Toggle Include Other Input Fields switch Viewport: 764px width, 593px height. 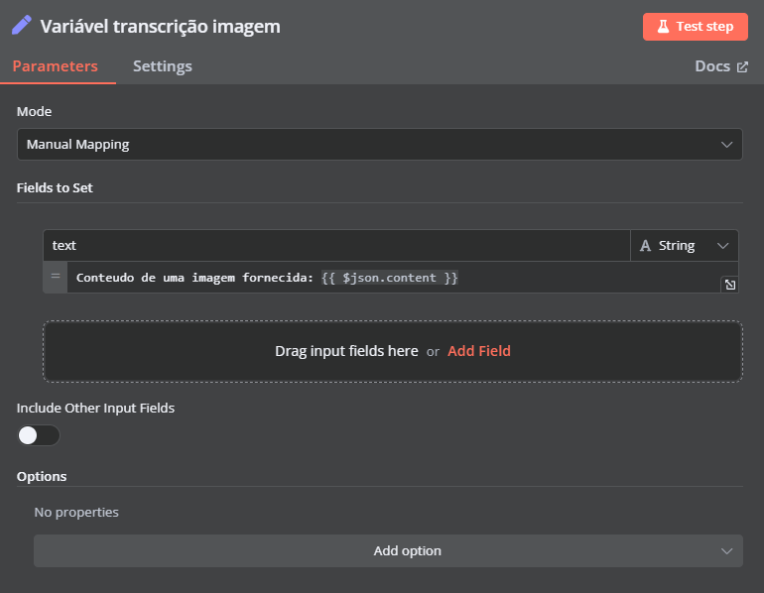(38, 435)
